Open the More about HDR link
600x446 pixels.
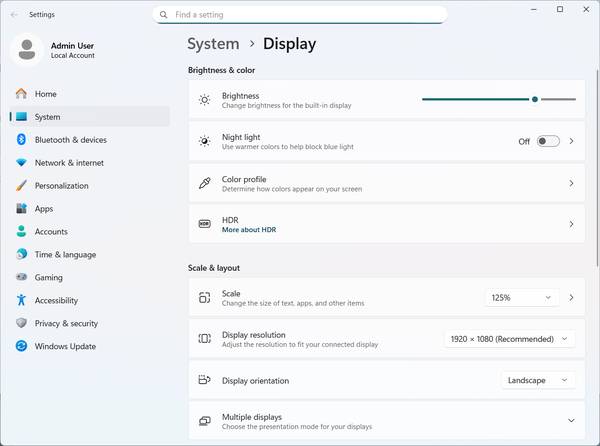pyautogui.click(x=249, y=230)
